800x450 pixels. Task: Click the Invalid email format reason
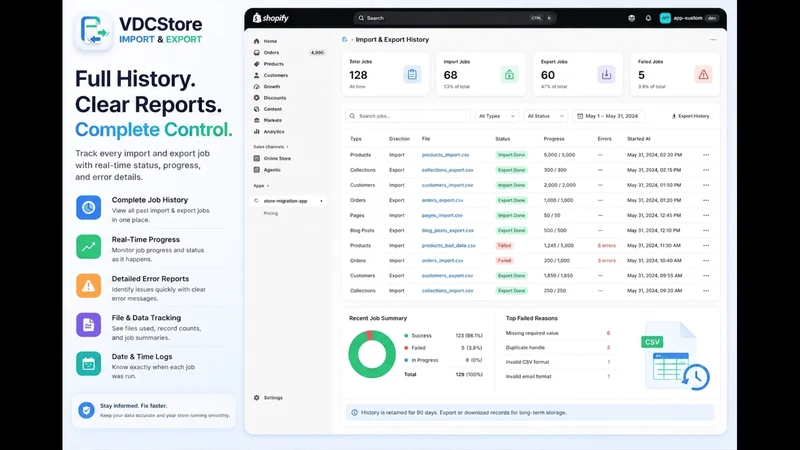click(528, 376)
